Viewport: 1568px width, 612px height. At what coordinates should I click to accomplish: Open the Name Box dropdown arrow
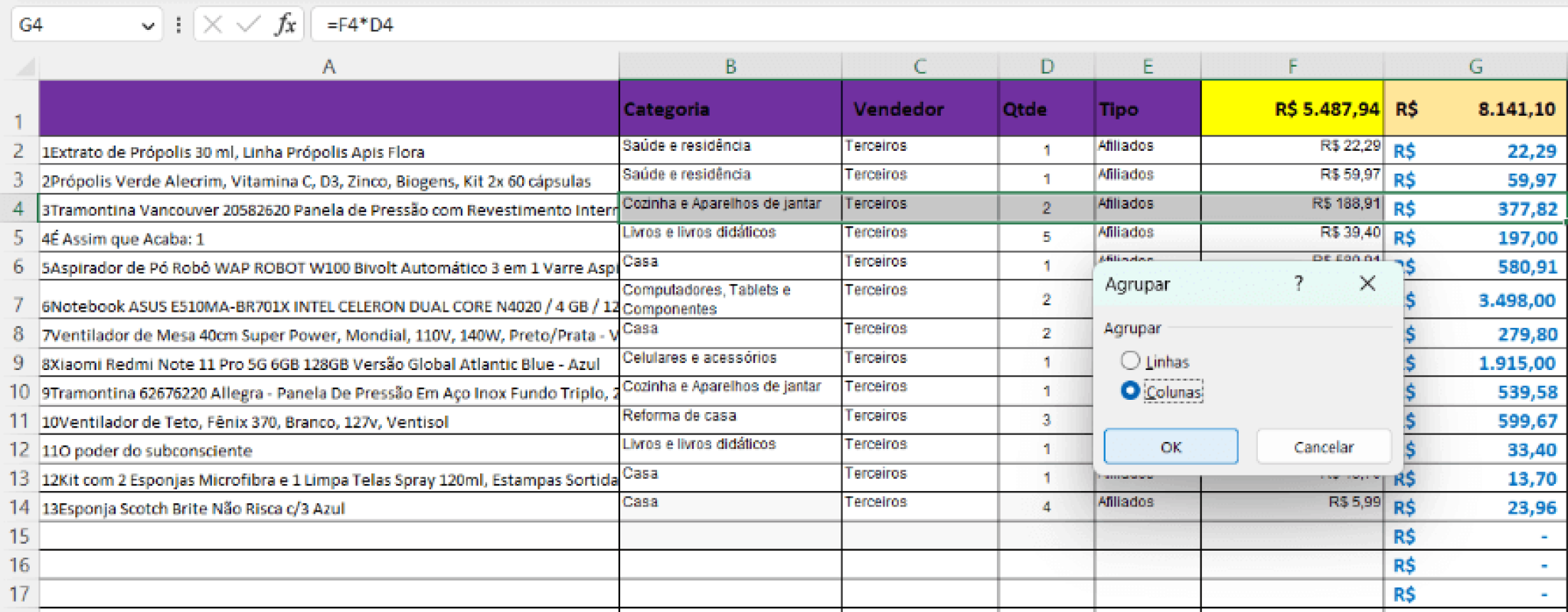point(148,26)
